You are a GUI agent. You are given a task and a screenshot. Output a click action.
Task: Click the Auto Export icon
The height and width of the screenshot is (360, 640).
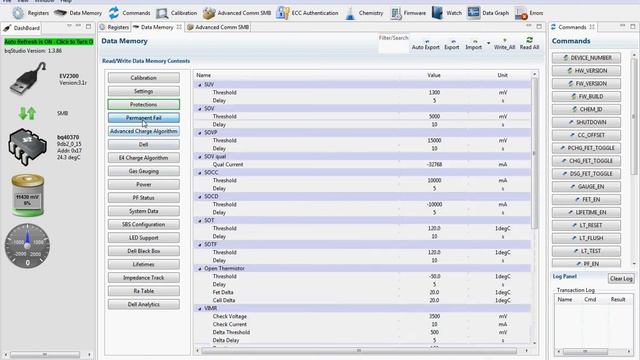pyautogui.click(x=427, y=41)
